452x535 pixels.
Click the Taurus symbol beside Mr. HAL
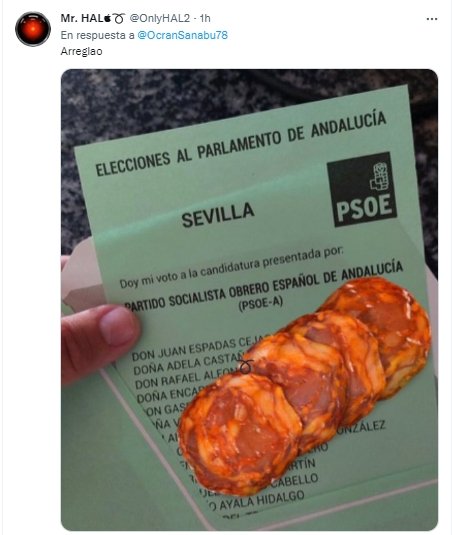tap(118, 18)
